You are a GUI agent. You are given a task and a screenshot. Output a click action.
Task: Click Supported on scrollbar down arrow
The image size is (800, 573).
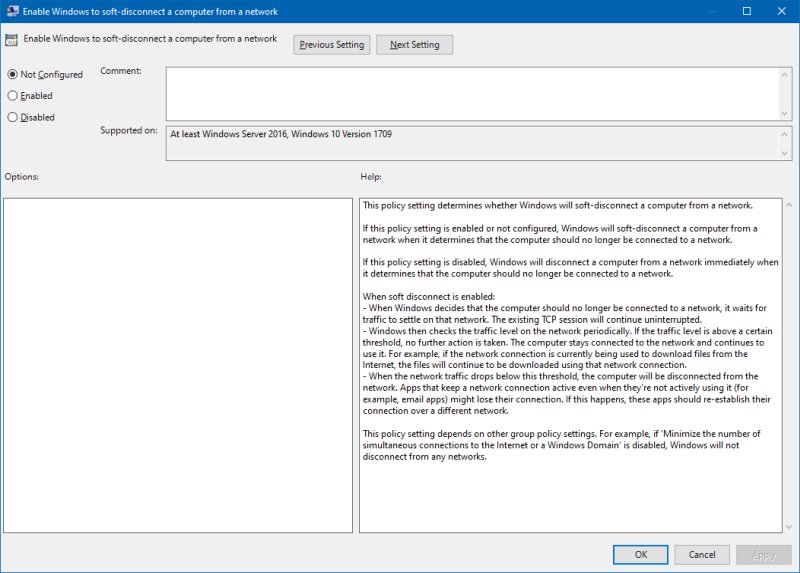785,152
